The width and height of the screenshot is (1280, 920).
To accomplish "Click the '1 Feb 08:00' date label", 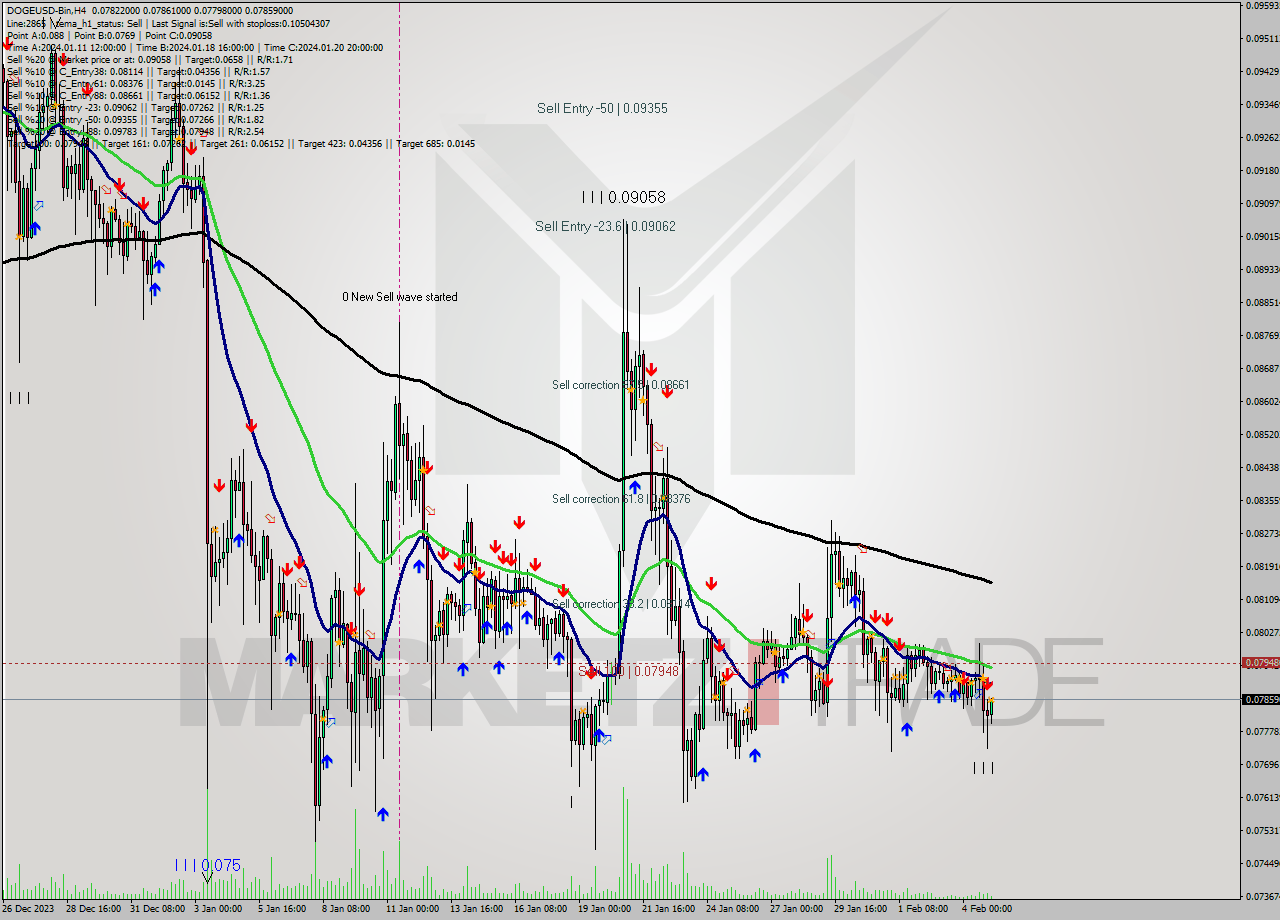I will [923, 909].
